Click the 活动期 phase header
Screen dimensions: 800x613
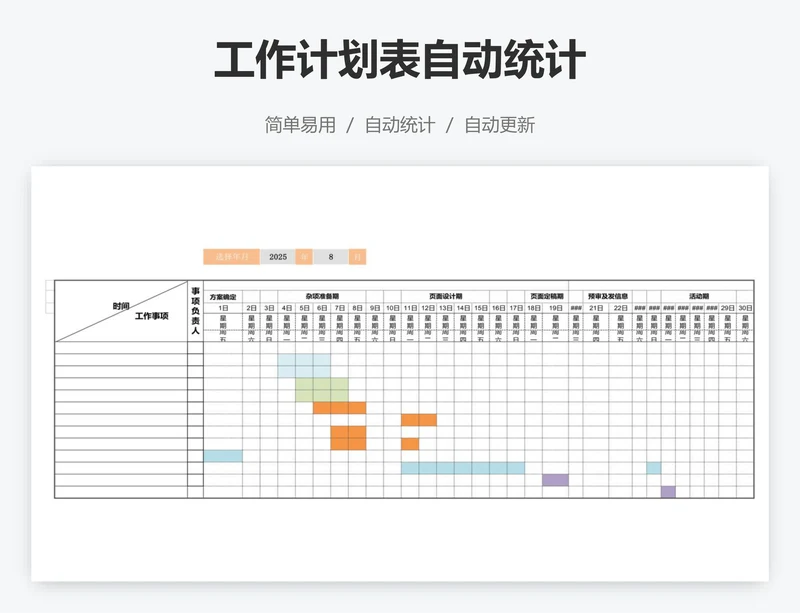(698, 296)
